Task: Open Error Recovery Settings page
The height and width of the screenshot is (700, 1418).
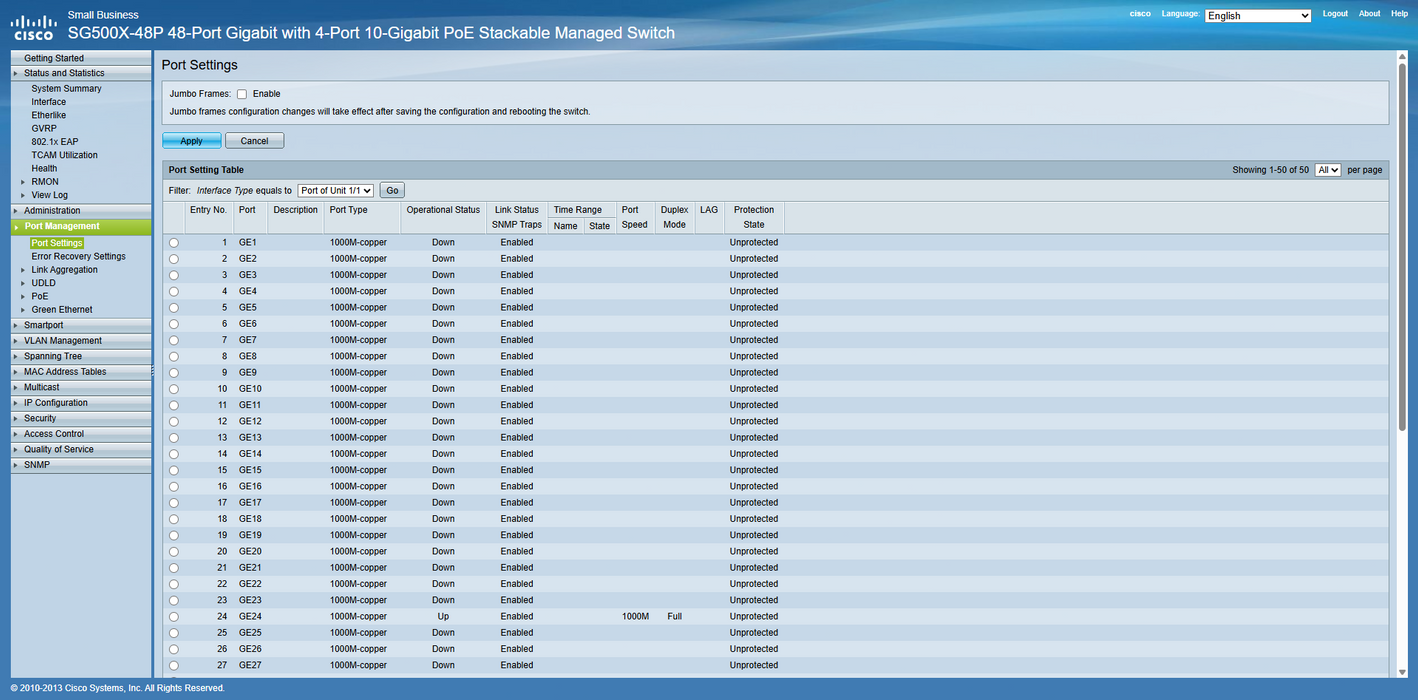Action: pos(78,257)
